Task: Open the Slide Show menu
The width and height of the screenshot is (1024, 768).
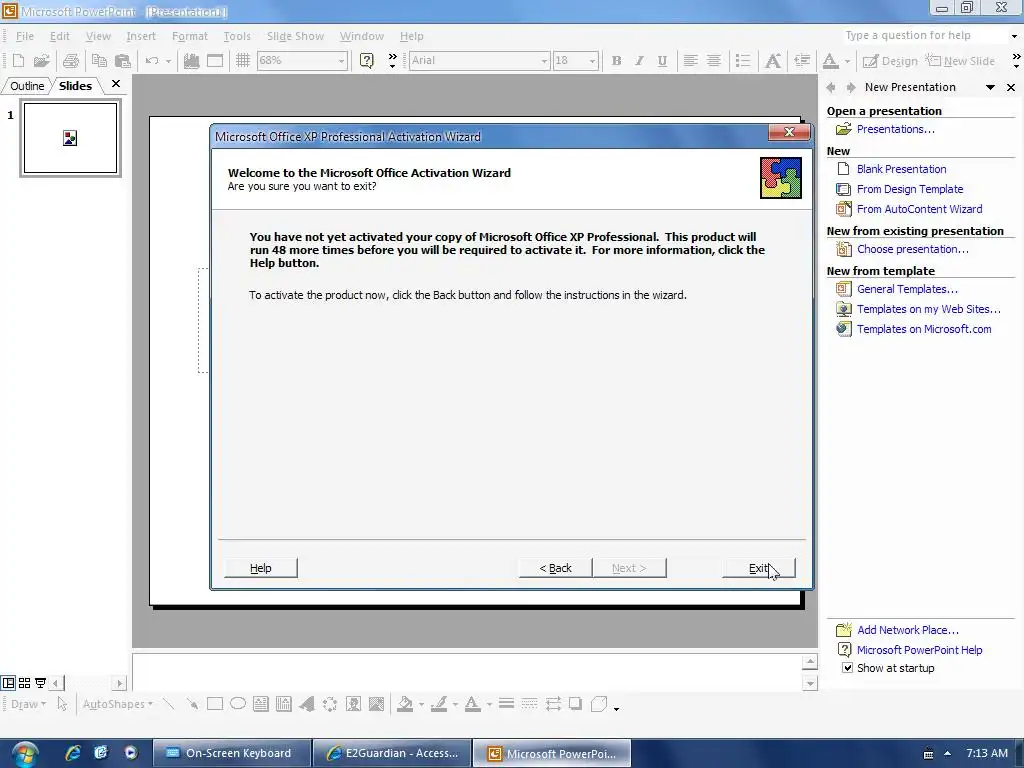Action: click(295, 36)
